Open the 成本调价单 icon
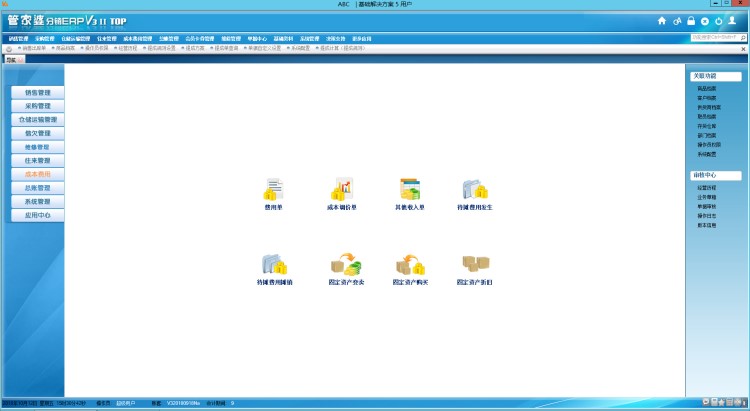 tap(342, 189)
